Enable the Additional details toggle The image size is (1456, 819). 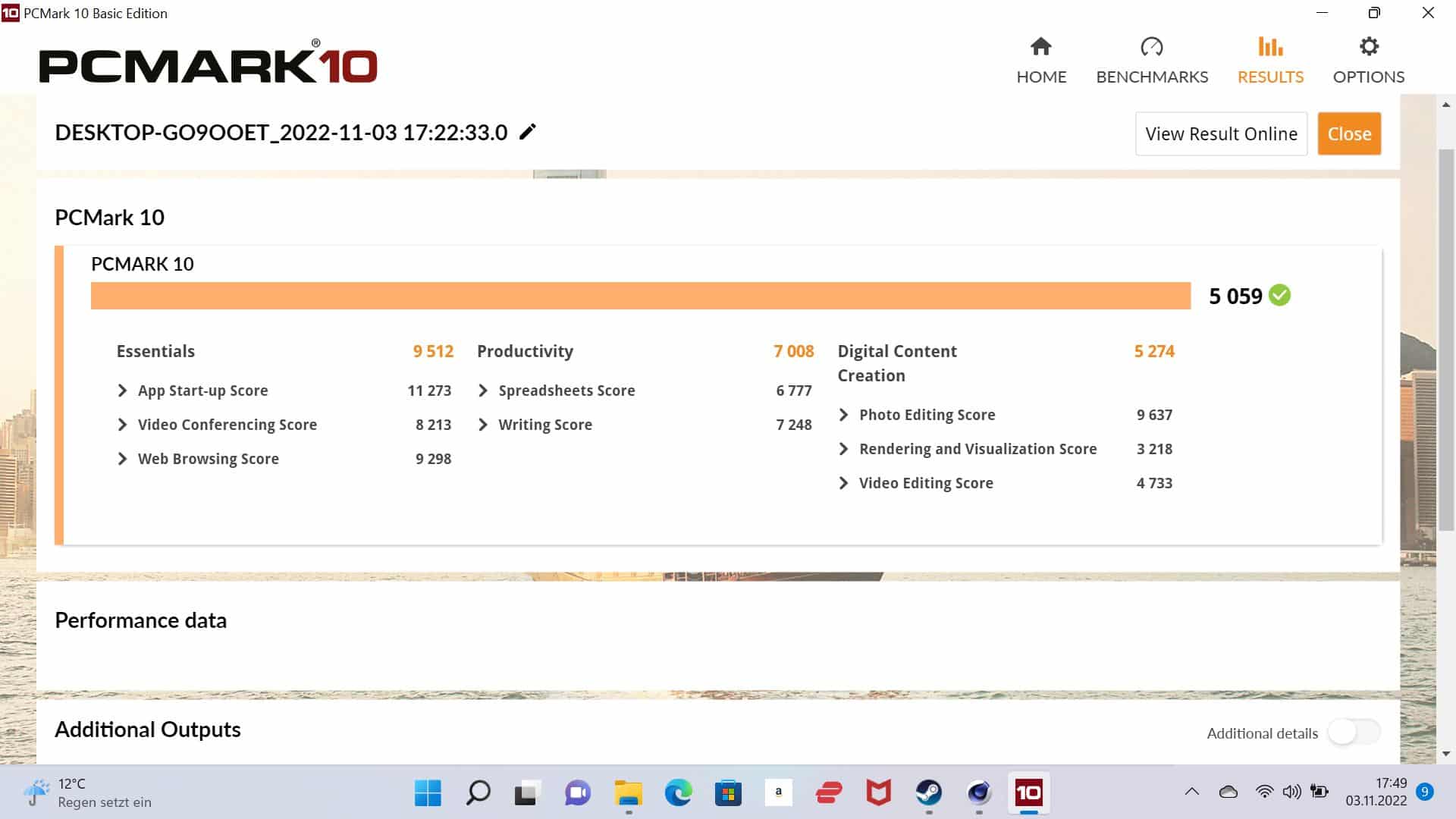tap(1354, 733)
